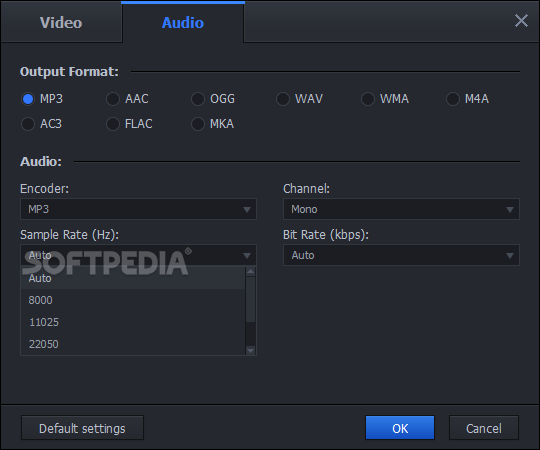
Task: Choose 8000 sample rate option
Action: click(x=133, y=300)
